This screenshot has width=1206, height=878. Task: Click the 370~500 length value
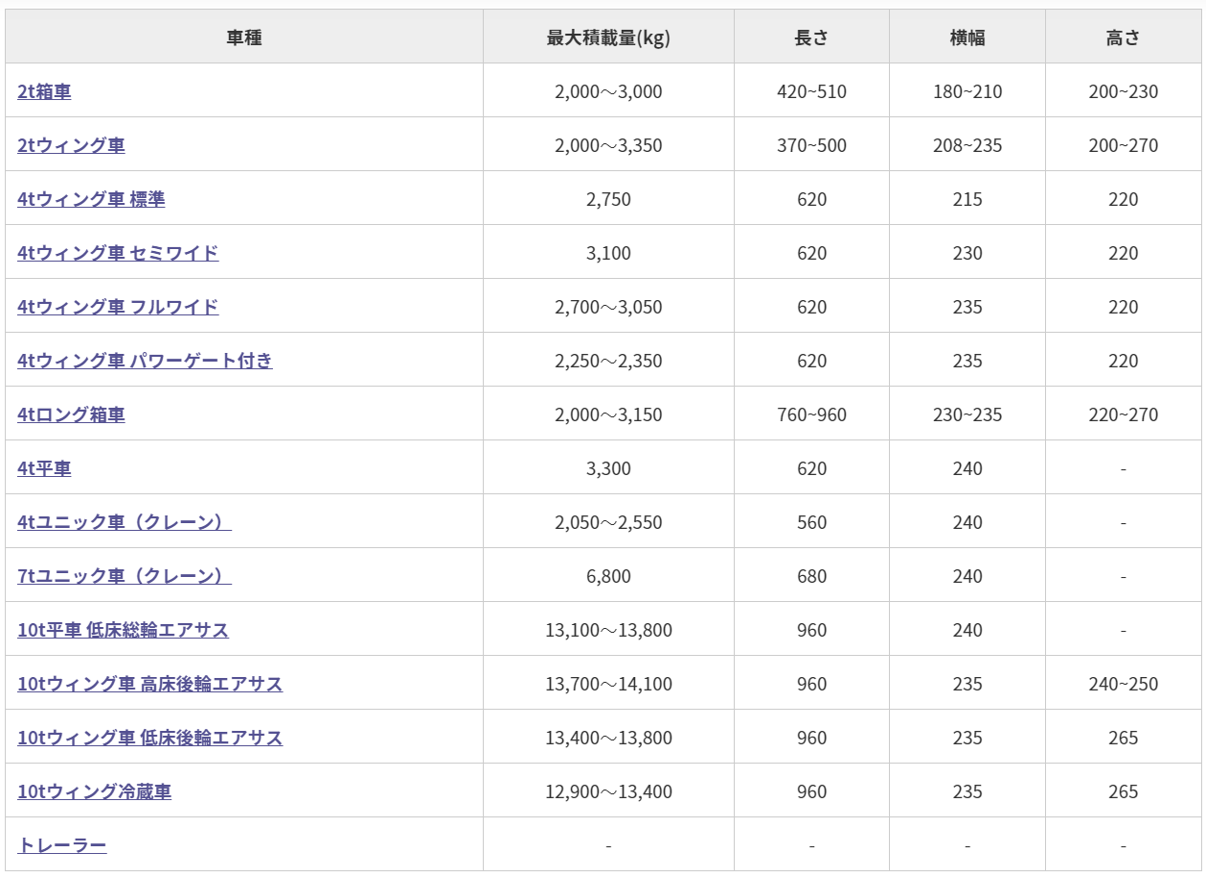tap(812, 146)
